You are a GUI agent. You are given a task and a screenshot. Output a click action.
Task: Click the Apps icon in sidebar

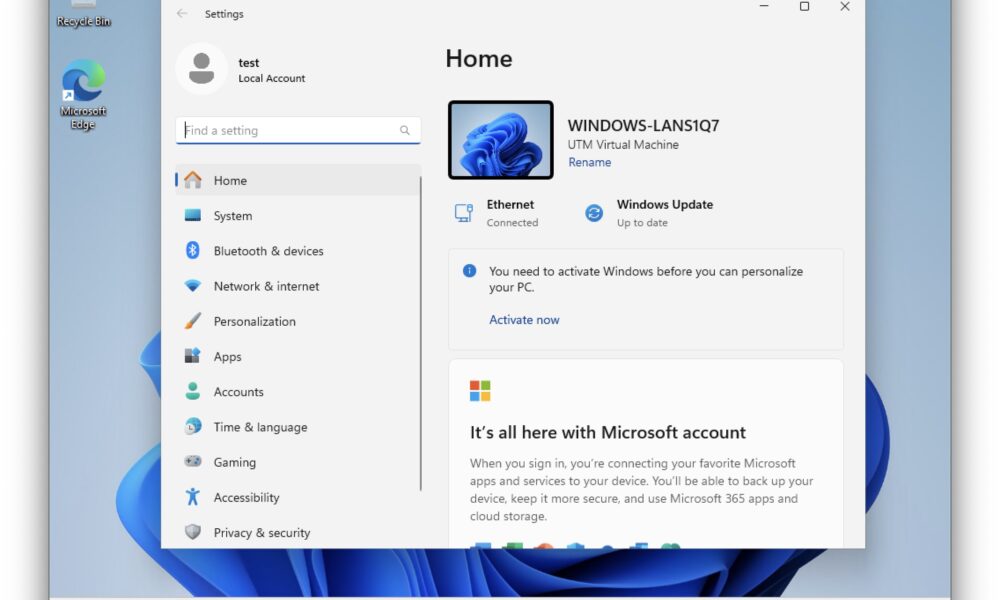click(x=193, y=355)
